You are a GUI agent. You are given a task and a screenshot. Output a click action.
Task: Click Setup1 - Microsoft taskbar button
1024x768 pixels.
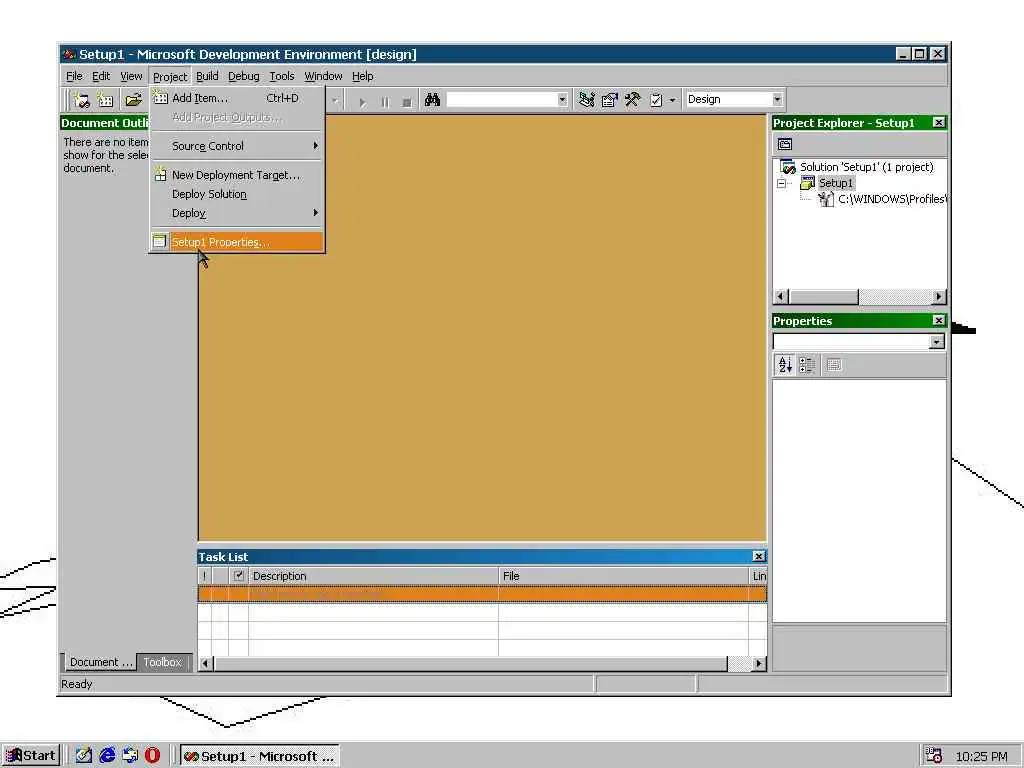coord(259,756)
